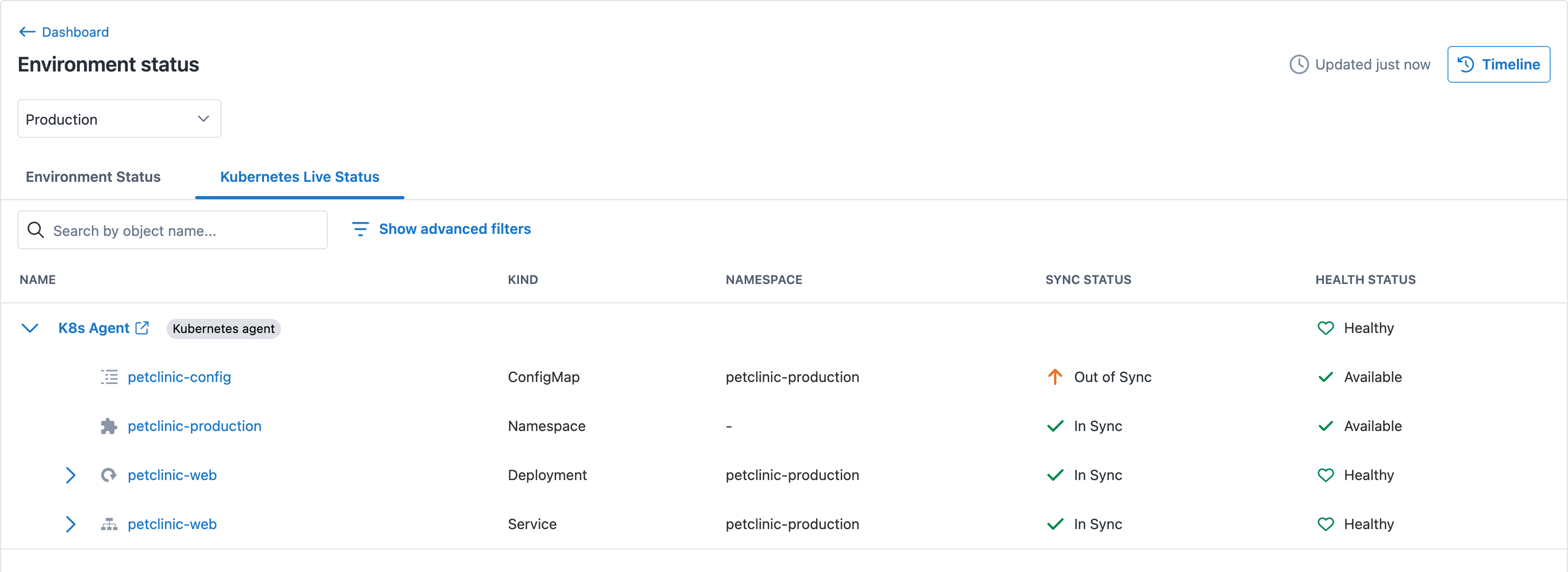
Task: Open the Timeline view
Action: point(1499,64)
